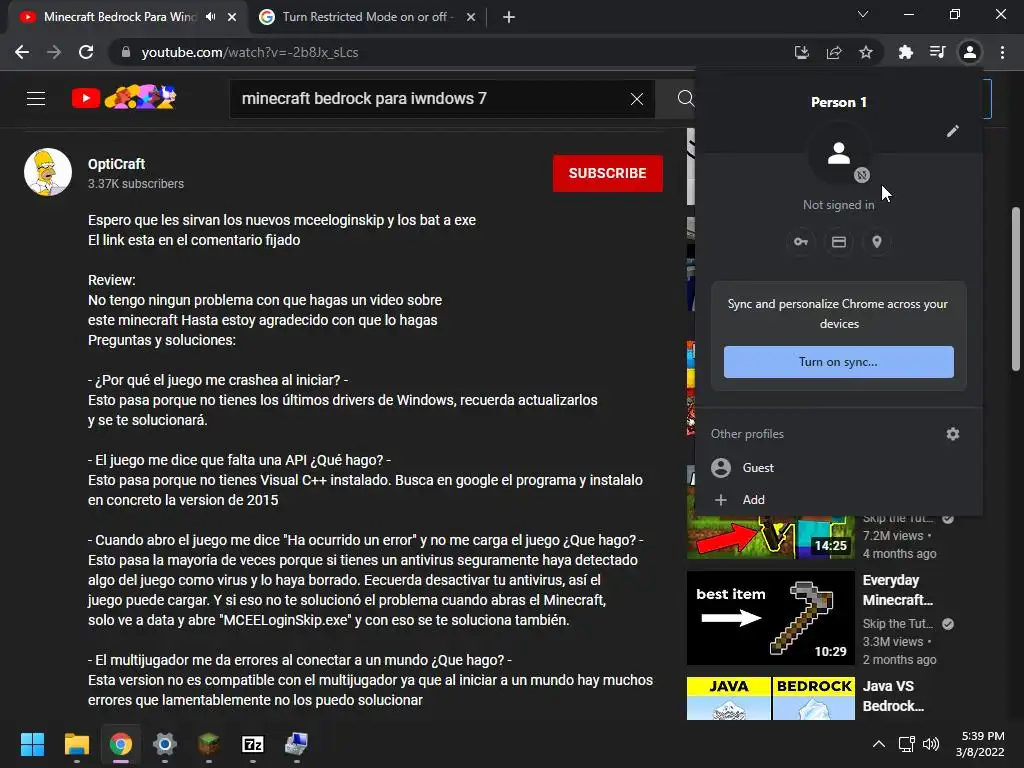The image size is (1024, 768).
Task: Open Chrome three-dot menu
Action: [1002, 52]
